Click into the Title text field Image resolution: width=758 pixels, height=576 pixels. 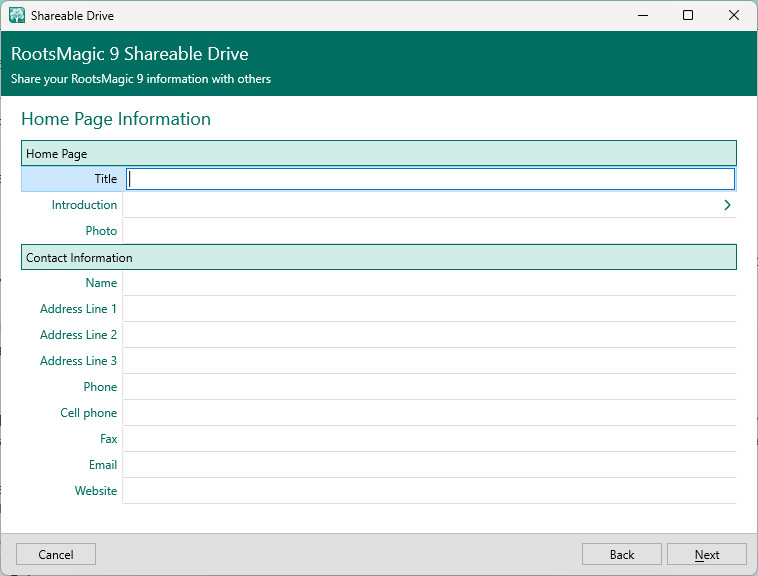click(x=430, y=179)
